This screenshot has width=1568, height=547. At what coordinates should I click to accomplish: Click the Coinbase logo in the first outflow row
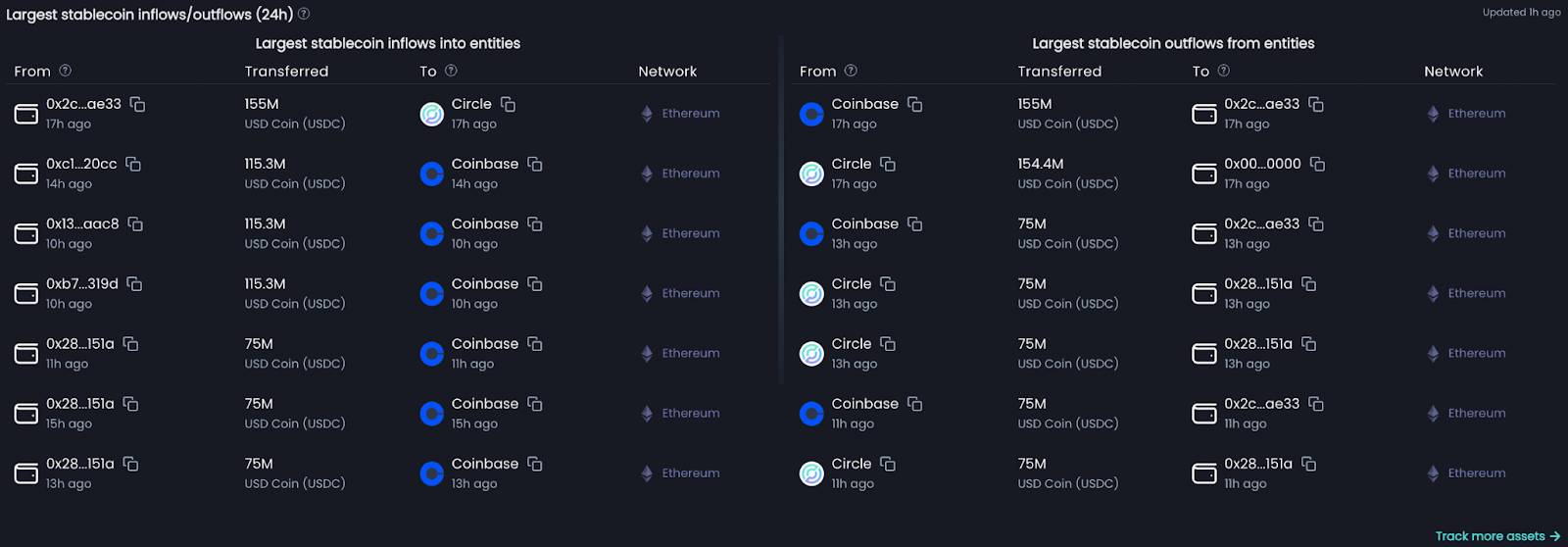(811, 114)
